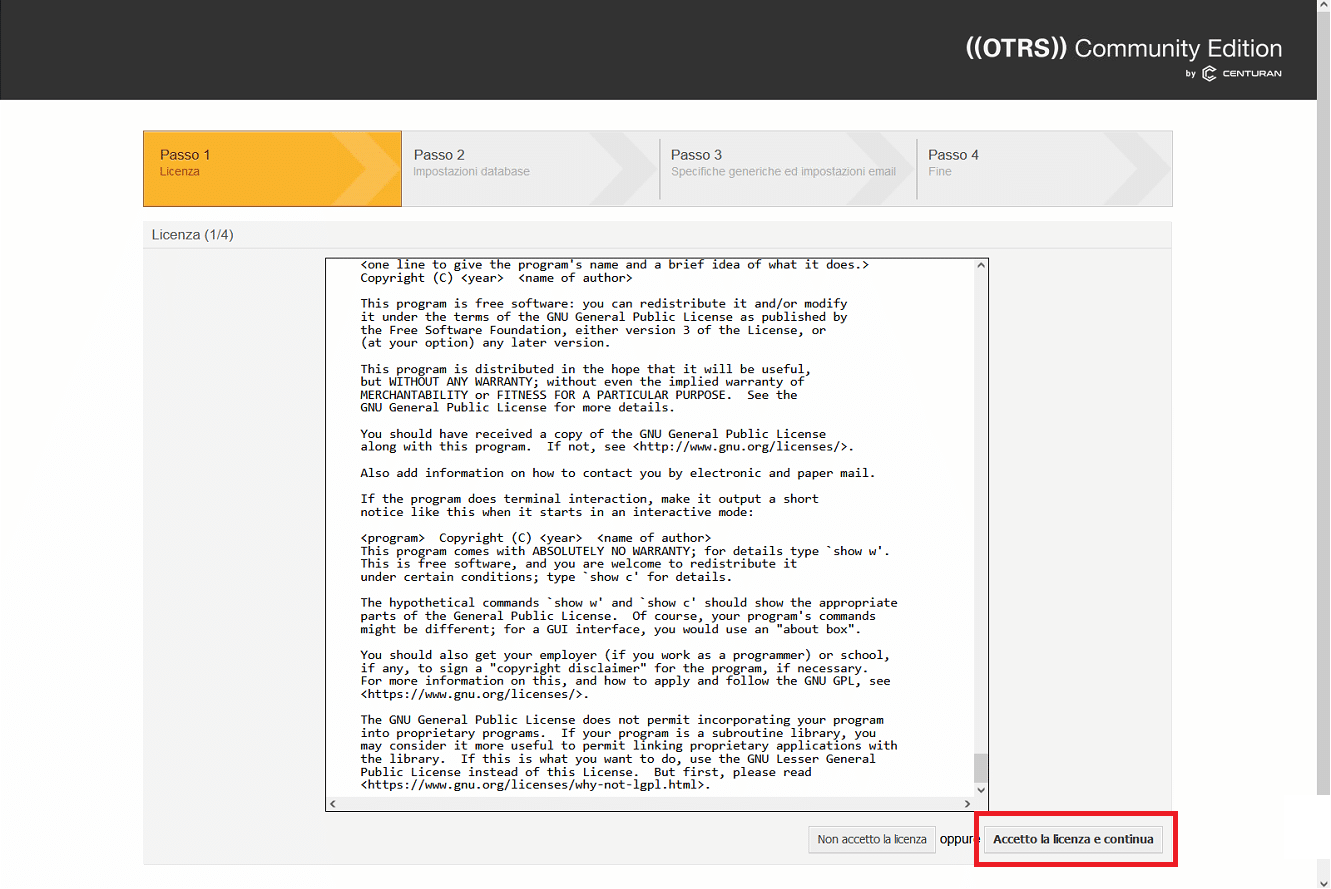Image resolution: width=1331 pixels, height=889 pixels.
Task: Click Accetto la licenza e continua button
Action: pyautogui.click(x=1073, y=839)
